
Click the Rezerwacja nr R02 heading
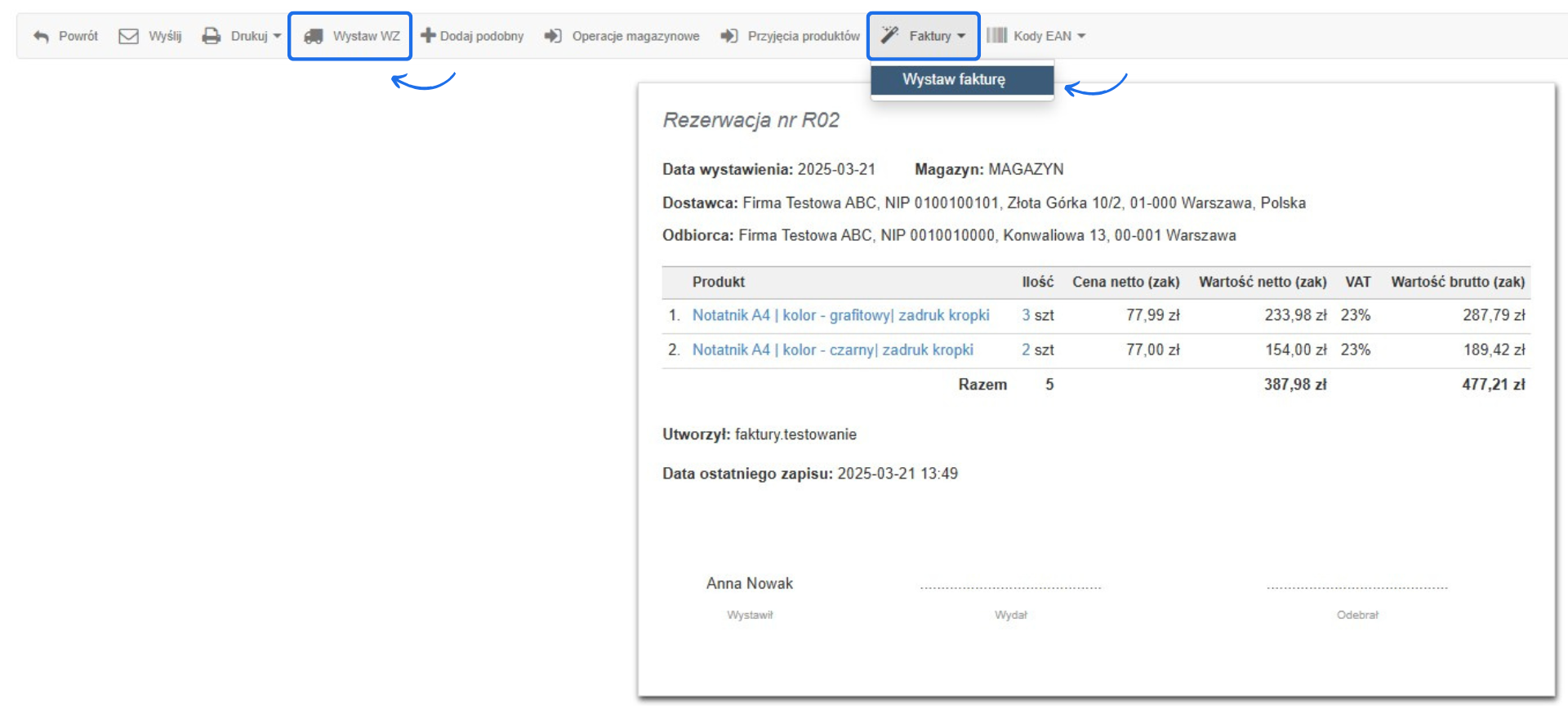click(x=751, y=120)
